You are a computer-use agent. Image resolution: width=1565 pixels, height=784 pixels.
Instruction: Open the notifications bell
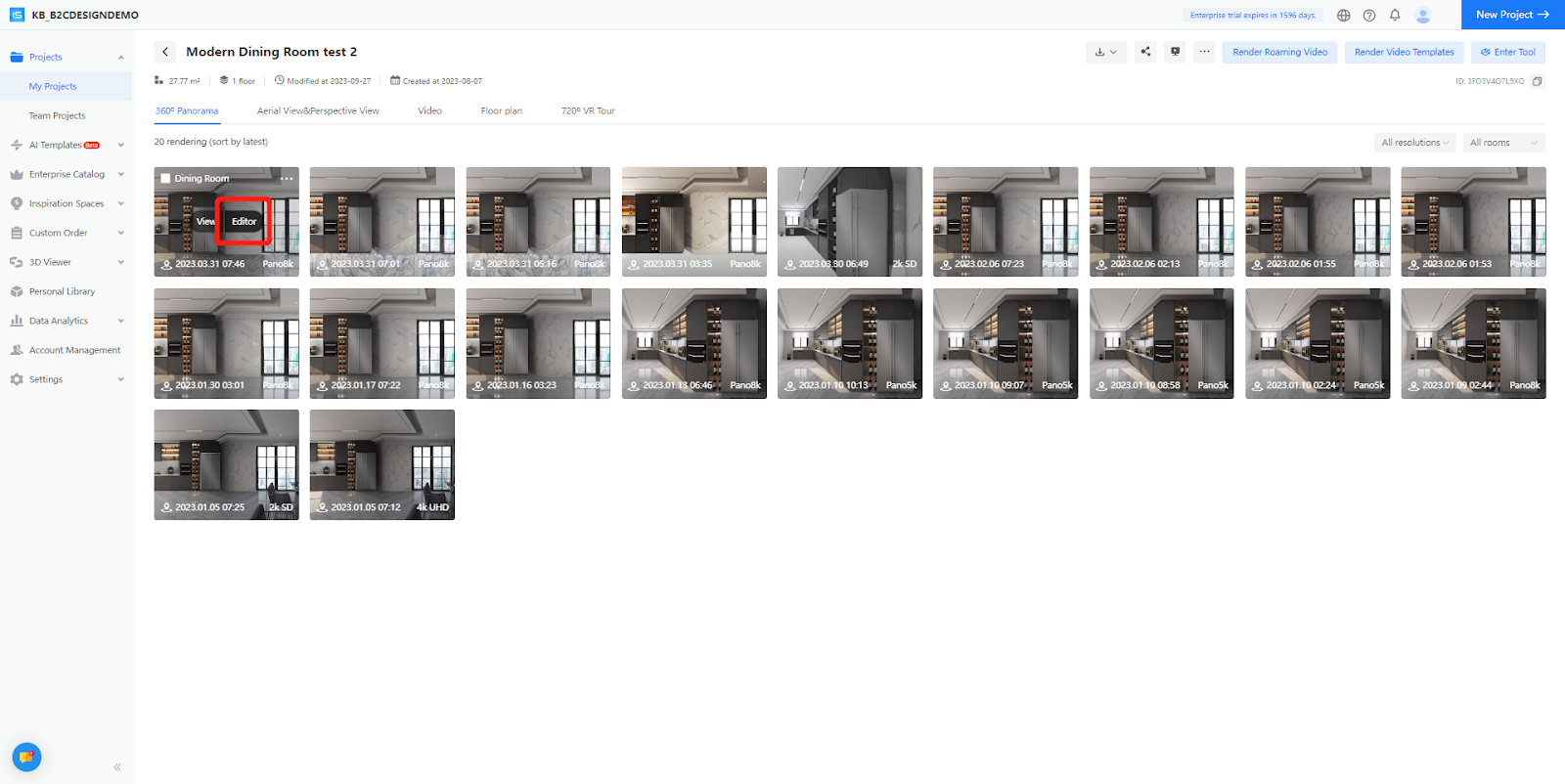tap(1395, 15)
